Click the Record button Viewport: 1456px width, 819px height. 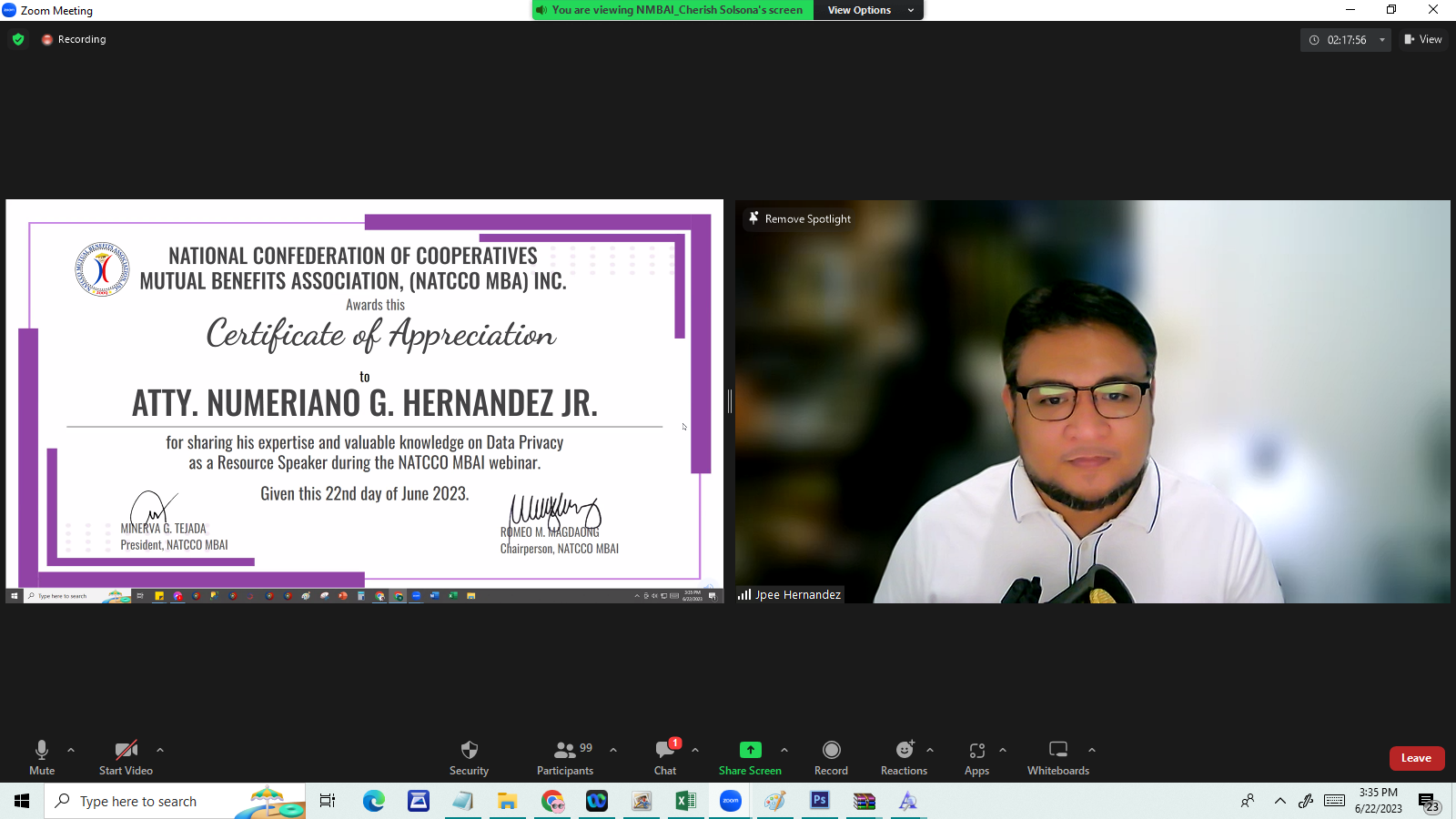pyautogui.click(x=831, y=757)
